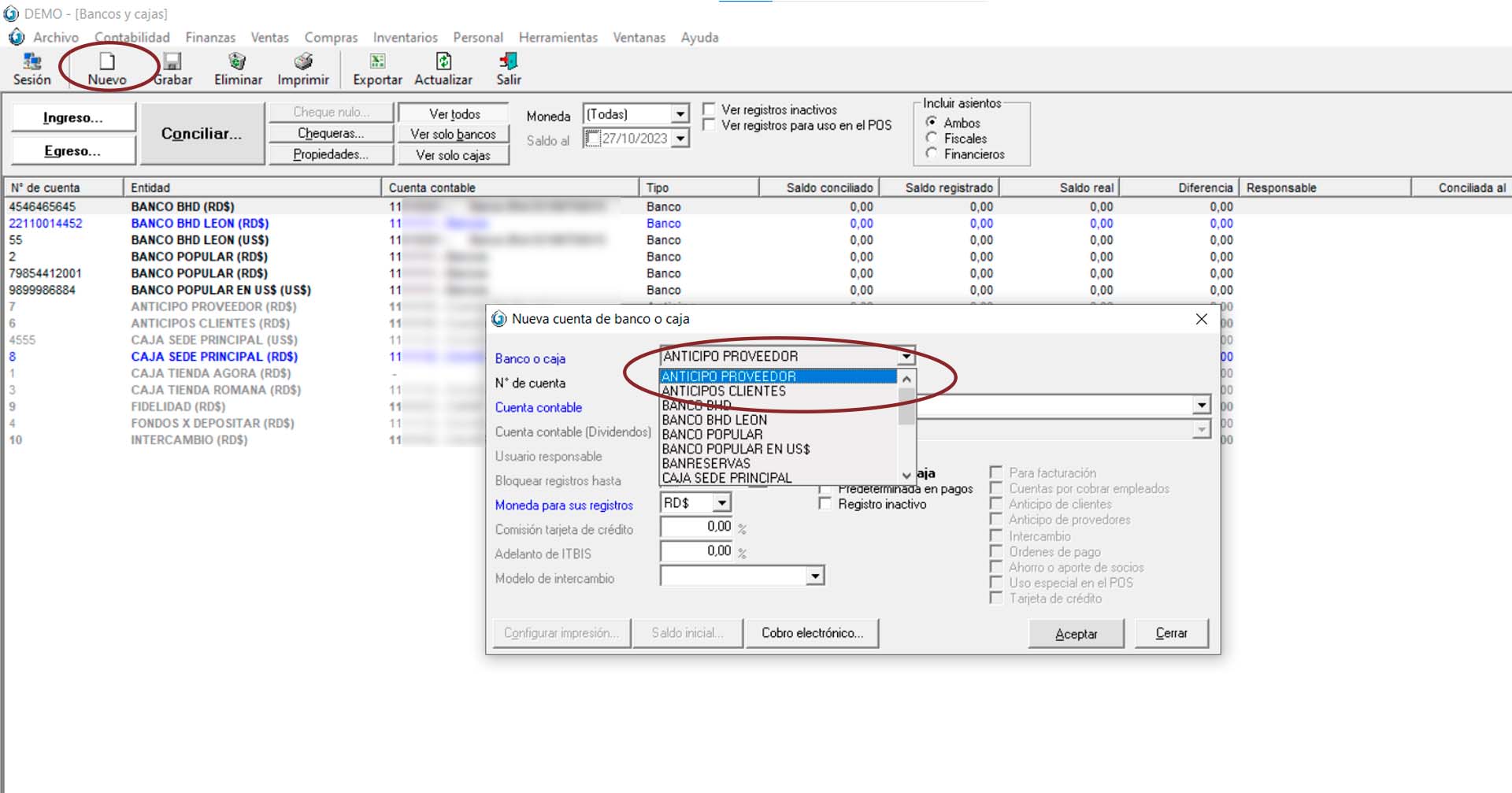Click the Nuevo document icon
This screenshot has width=1512, height=793.
click(107, 61)
